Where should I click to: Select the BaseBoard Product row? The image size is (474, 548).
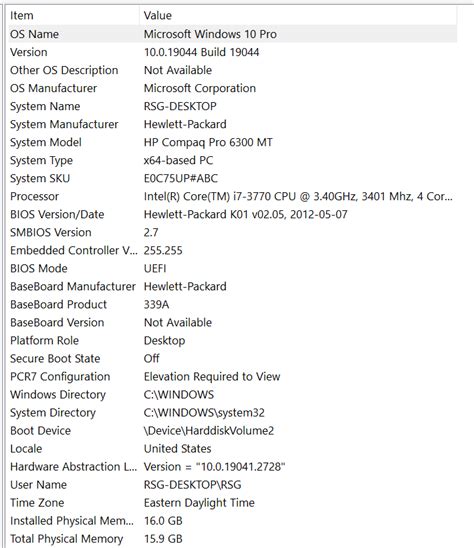232,304
